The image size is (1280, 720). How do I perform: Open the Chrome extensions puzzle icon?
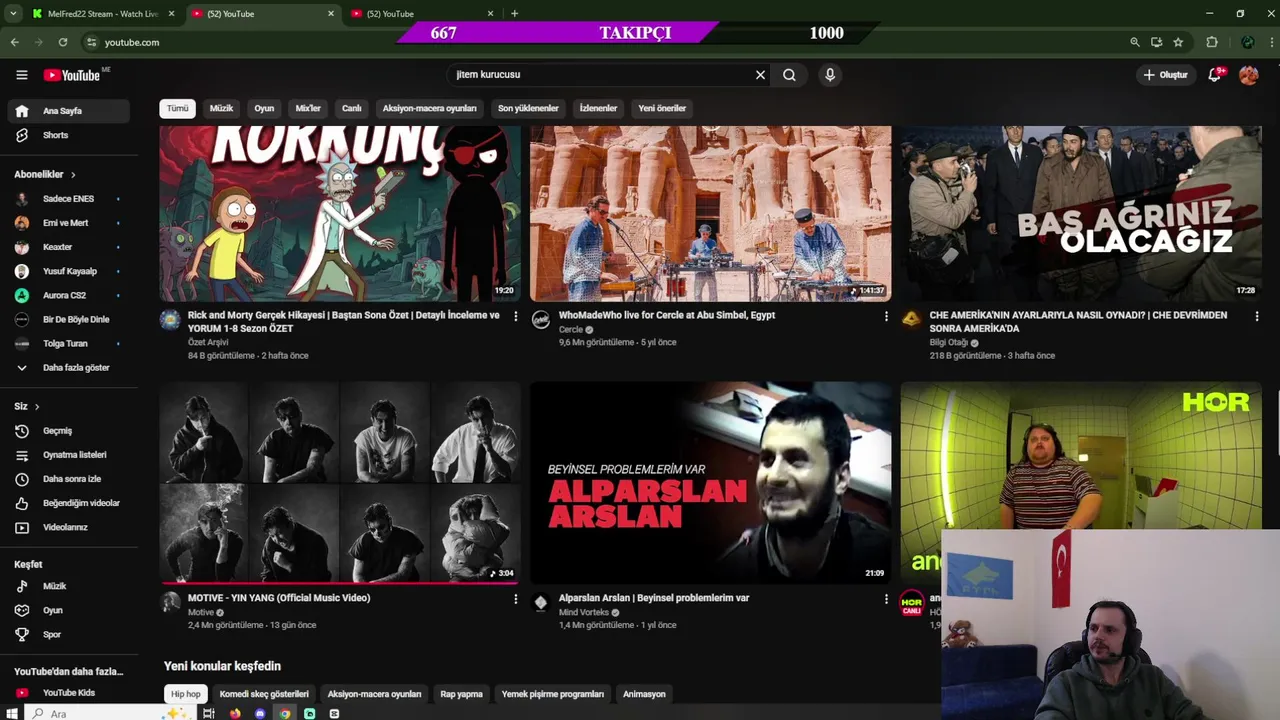coord(1212,42)
